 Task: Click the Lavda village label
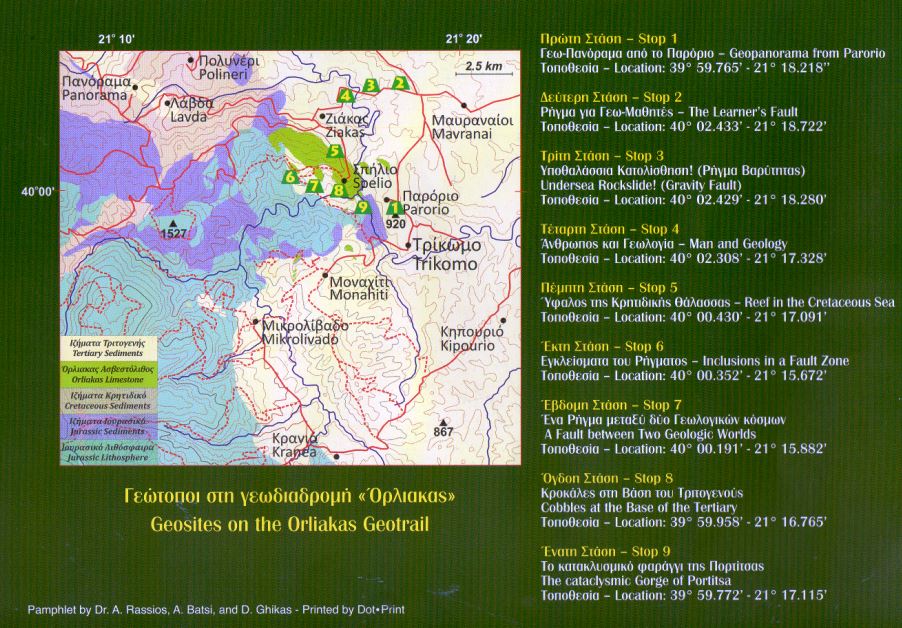coord(192,110)
